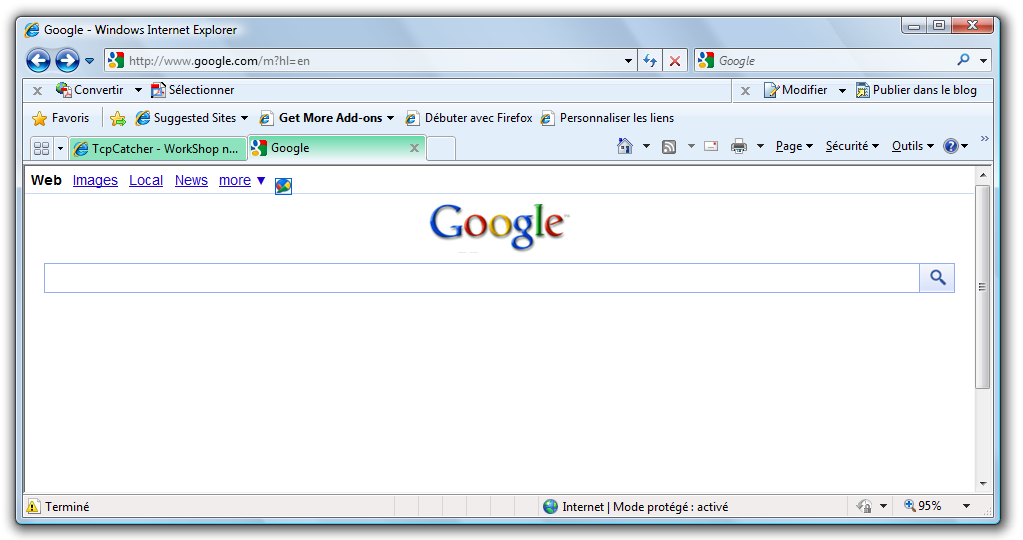The width and height of the screenshot is (1023, 540).
Task: Click the 95% zoom level button
Action: [923, 506]
